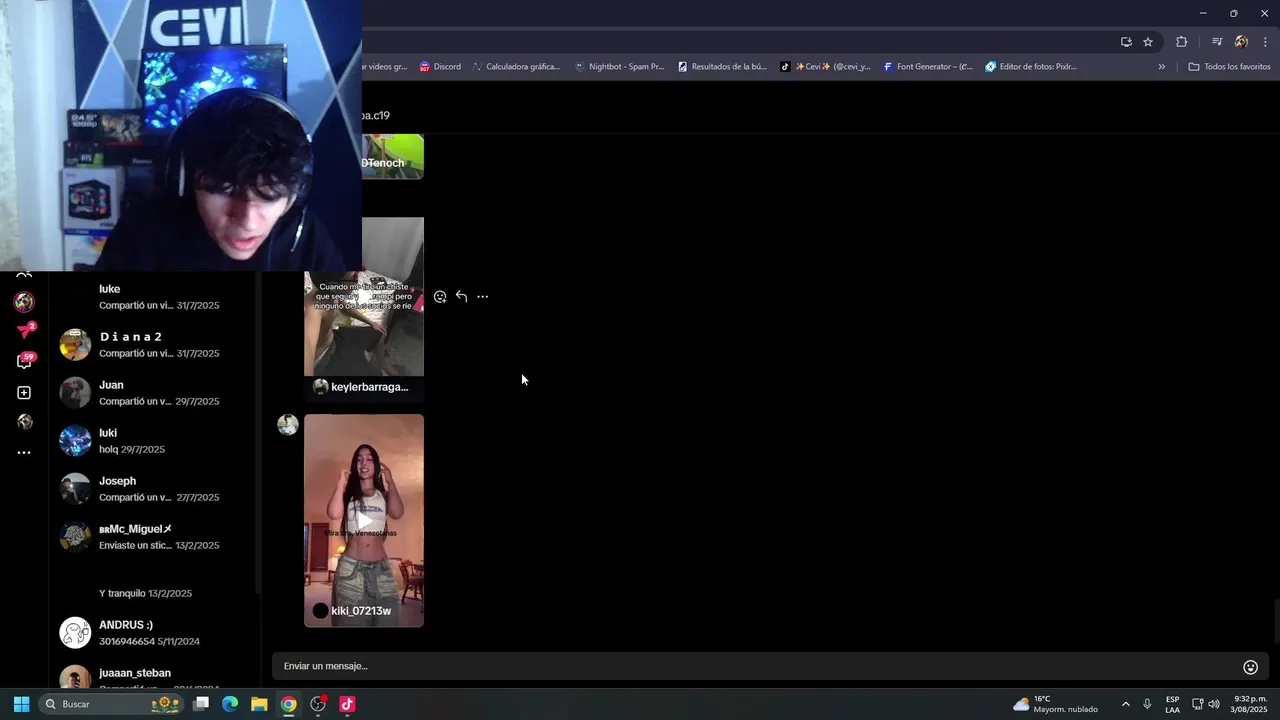Switch to Chrome on the taskbar

point(288,704)
